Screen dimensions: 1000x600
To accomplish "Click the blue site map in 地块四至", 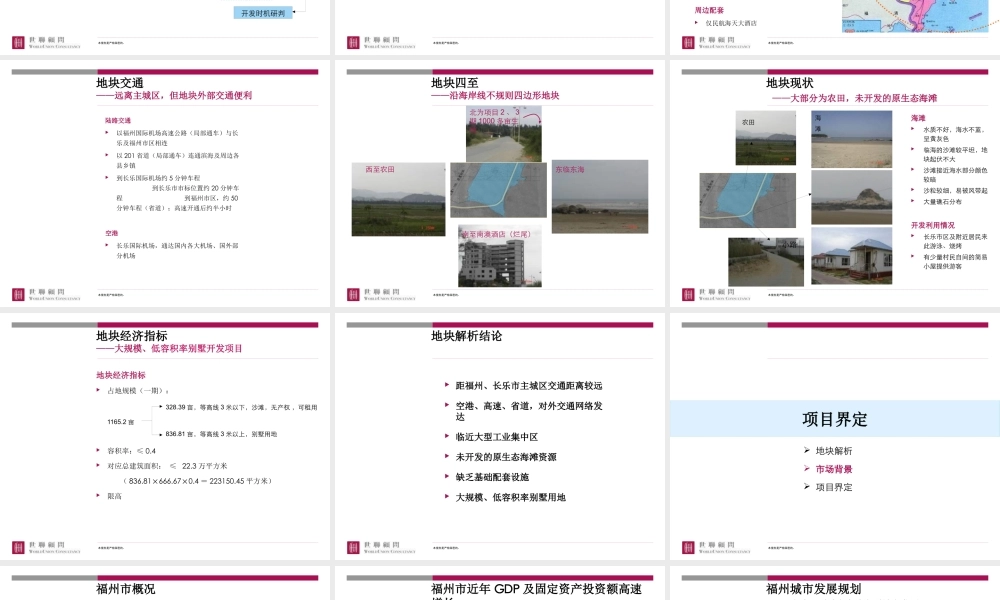I will [498, 190].
